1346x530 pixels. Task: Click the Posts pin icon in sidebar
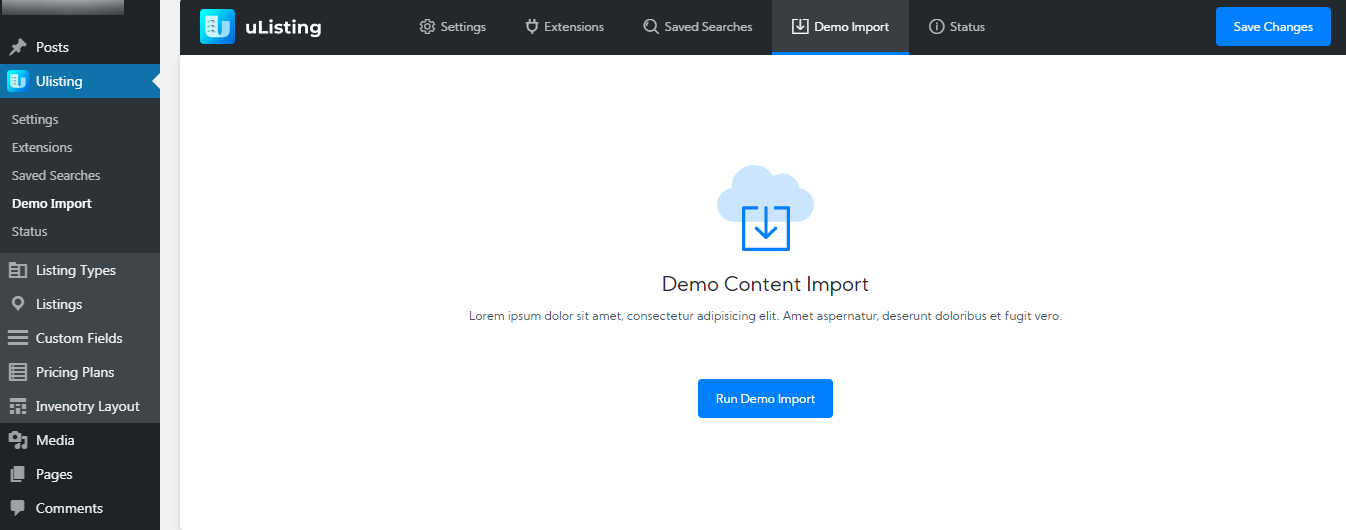(x=18, y=47)
